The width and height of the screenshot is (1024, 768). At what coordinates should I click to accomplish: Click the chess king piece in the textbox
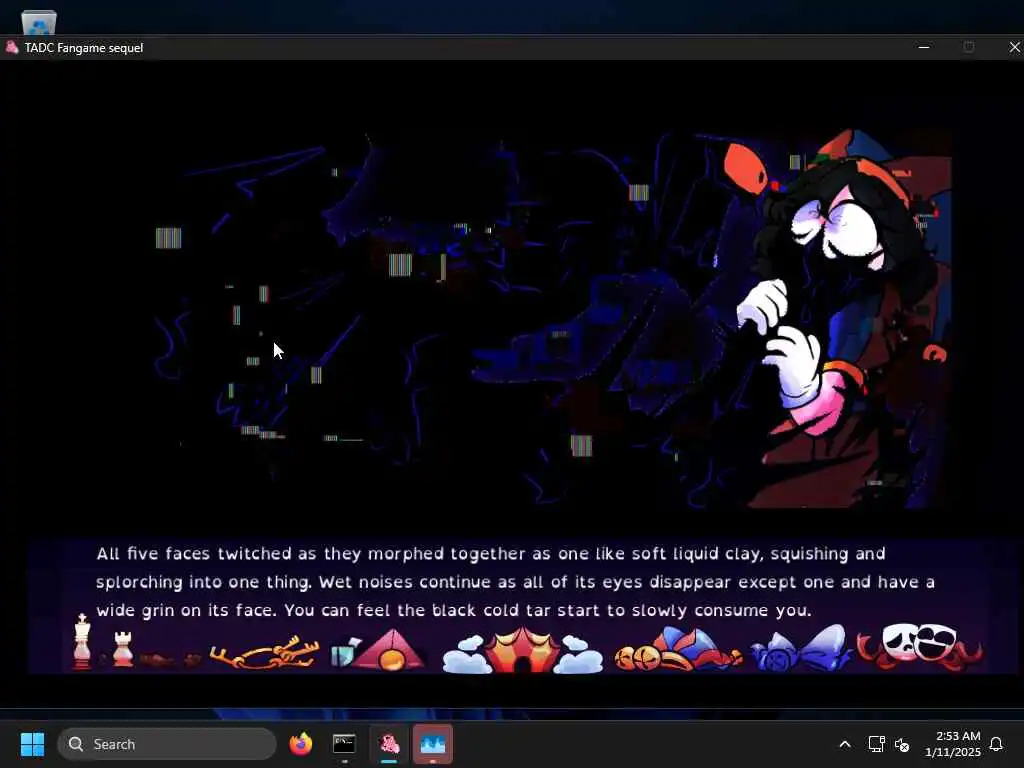[82, 641]
